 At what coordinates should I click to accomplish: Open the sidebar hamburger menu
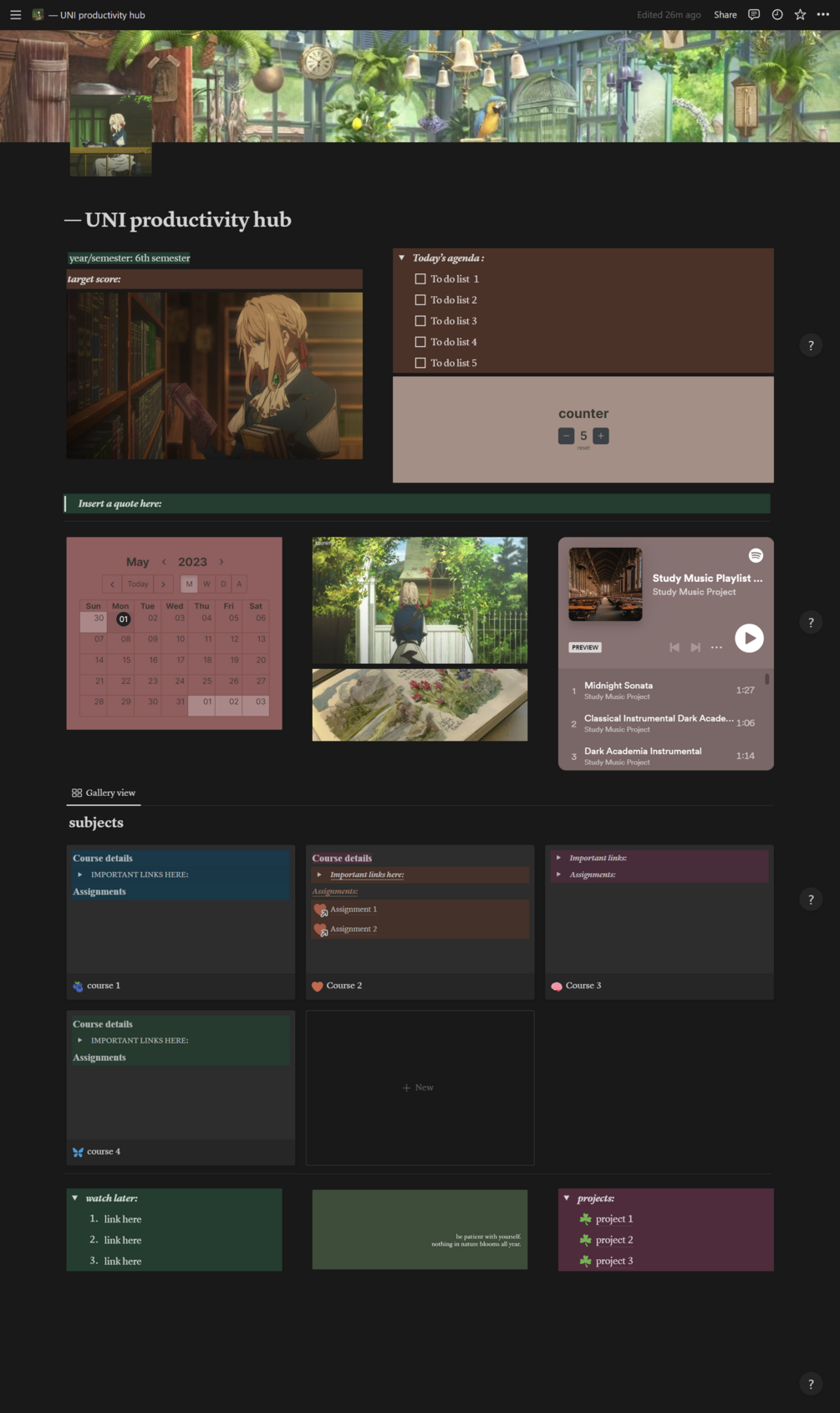(15, 15)
